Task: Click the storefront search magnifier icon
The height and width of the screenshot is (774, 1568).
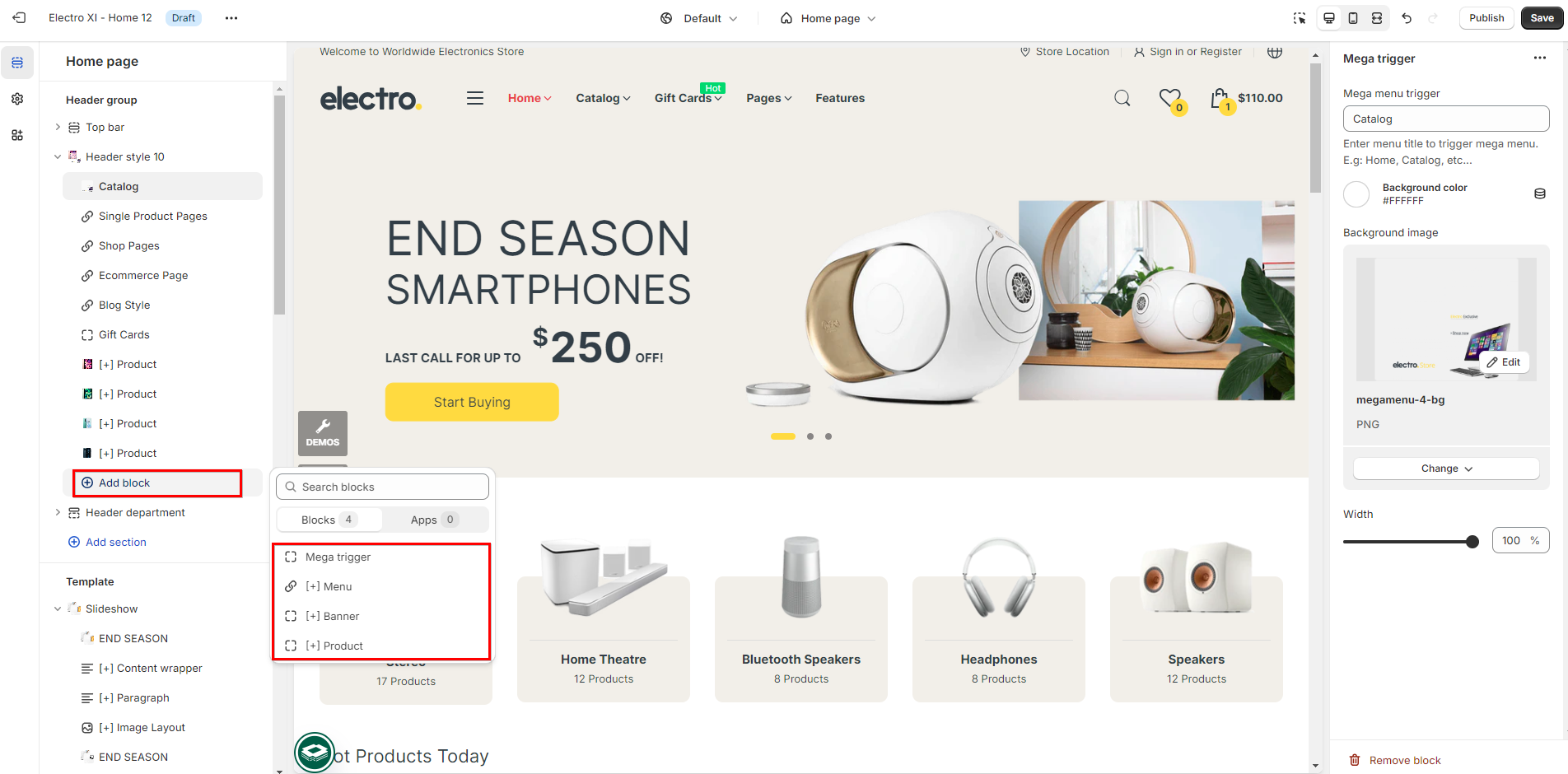Action: tap(1122, 98)
